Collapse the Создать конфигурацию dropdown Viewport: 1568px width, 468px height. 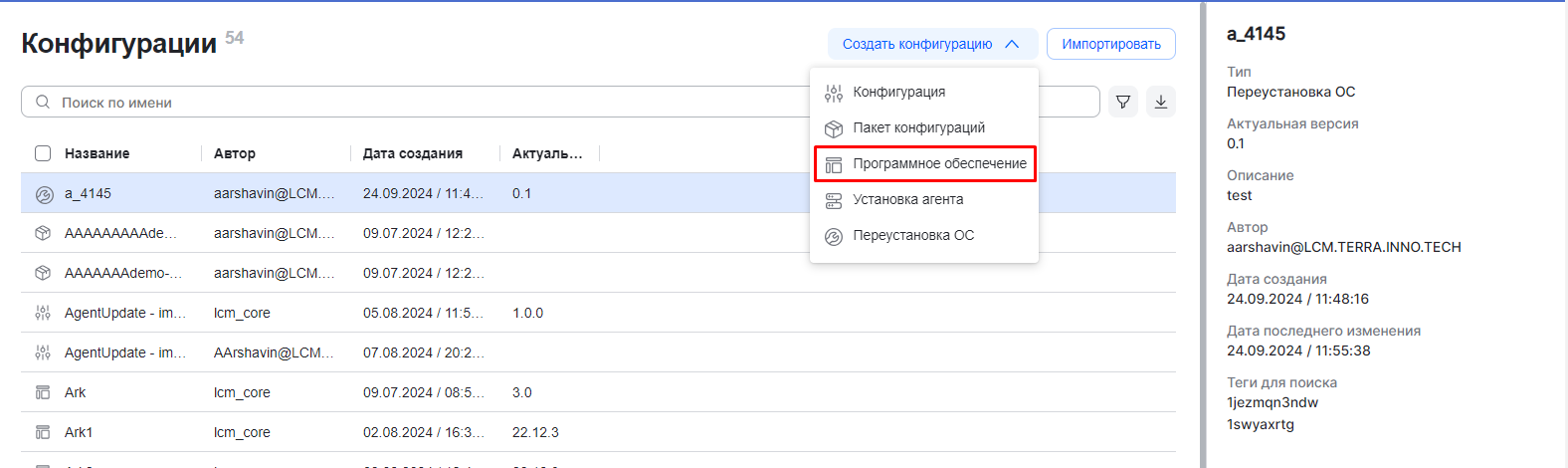(931, 44)
